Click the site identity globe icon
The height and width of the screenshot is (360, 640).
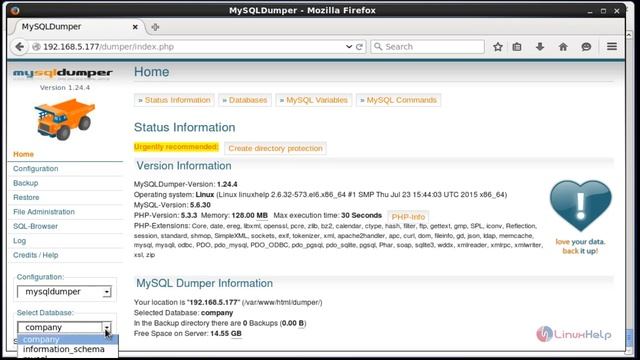click(36, 47)
